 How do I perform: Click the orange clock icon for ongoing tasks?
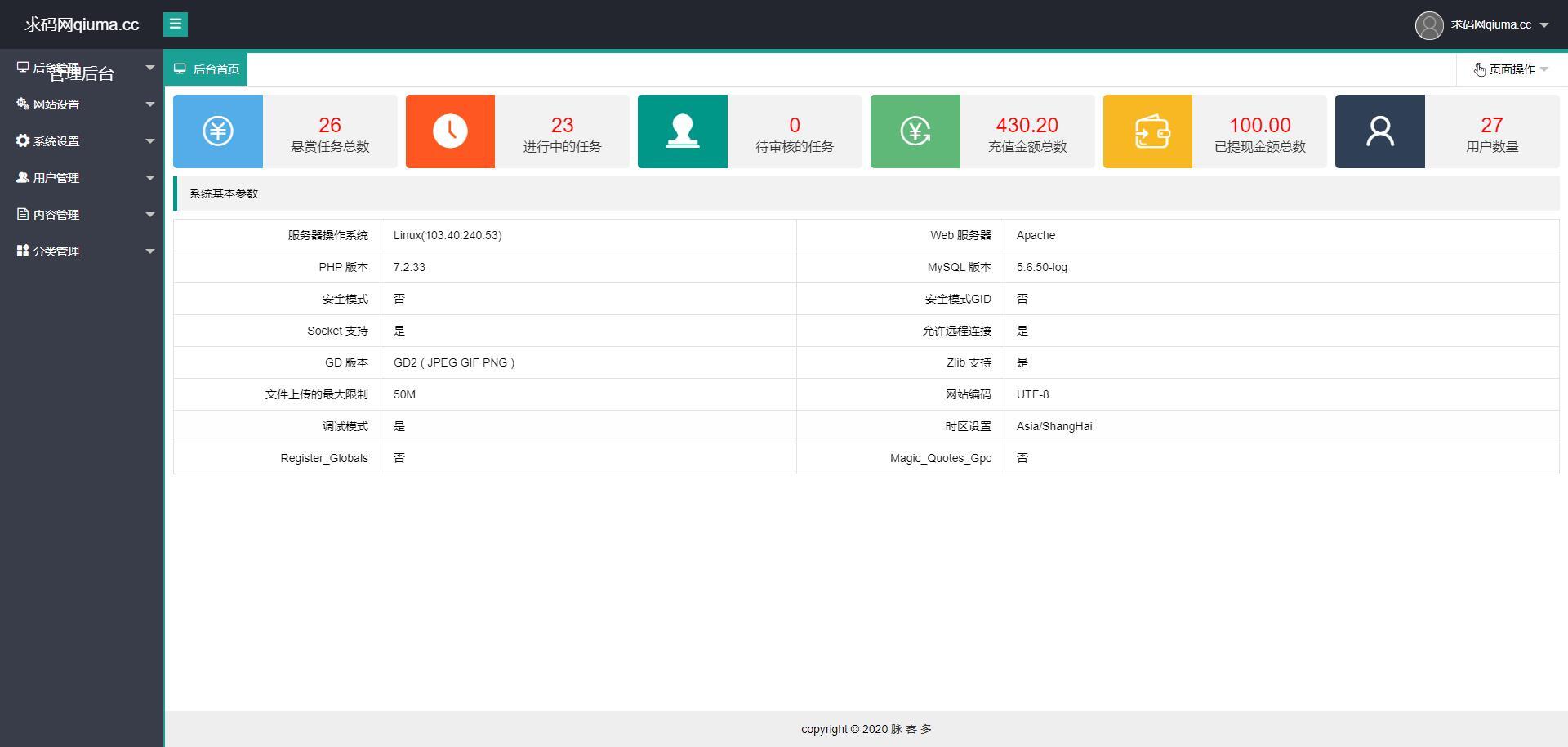(450, 131)
